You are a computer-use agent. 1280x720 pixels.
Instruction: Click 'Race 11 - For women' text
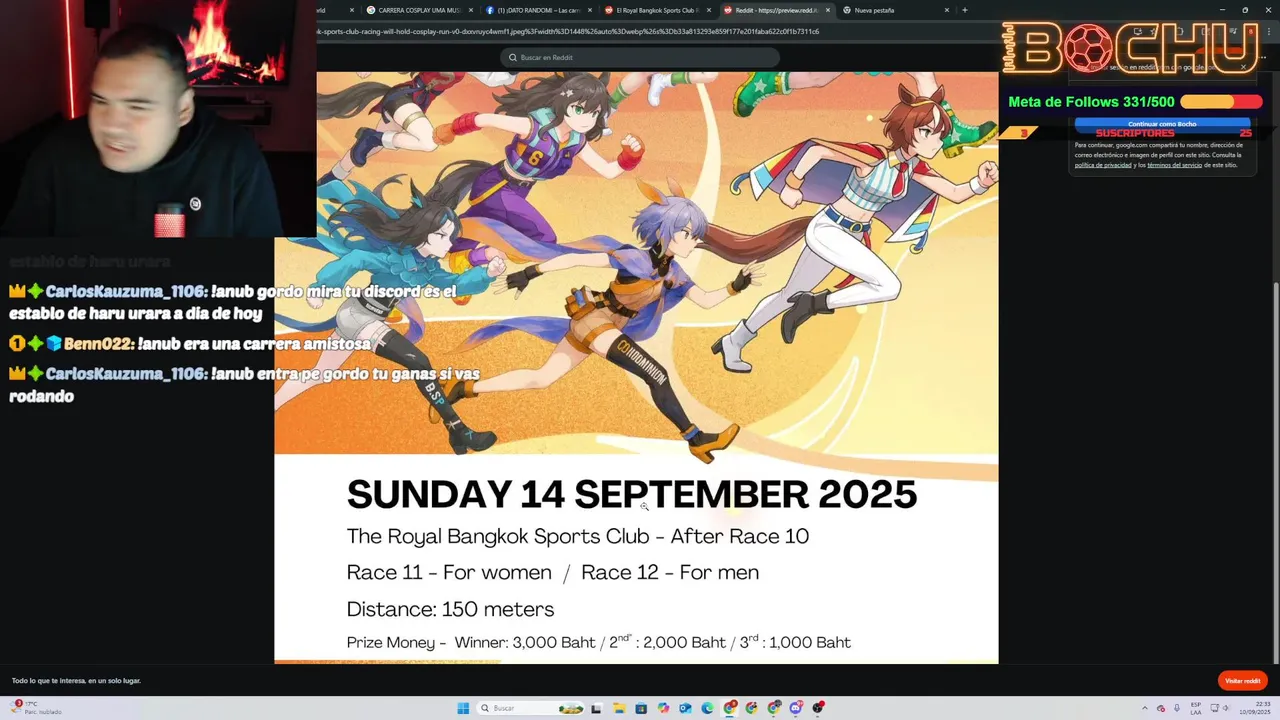click(449, 573)
